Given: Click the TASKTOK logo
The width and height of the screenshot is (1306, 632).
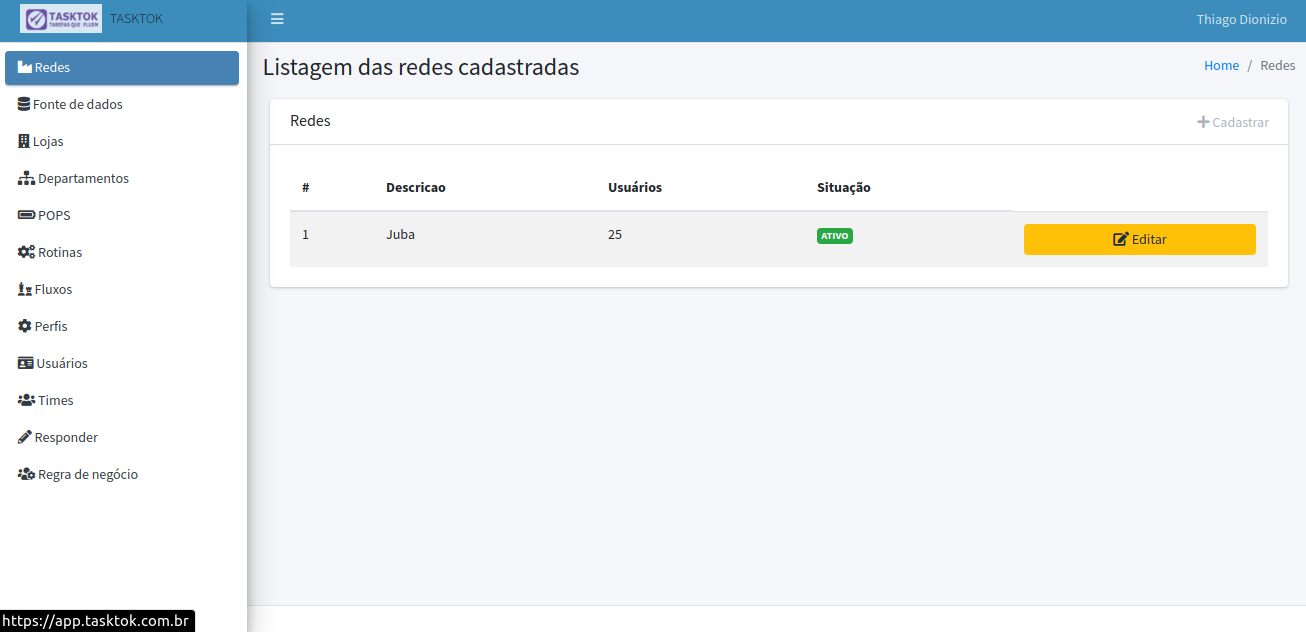Looking at the screenshot, I should pos(62,18).
